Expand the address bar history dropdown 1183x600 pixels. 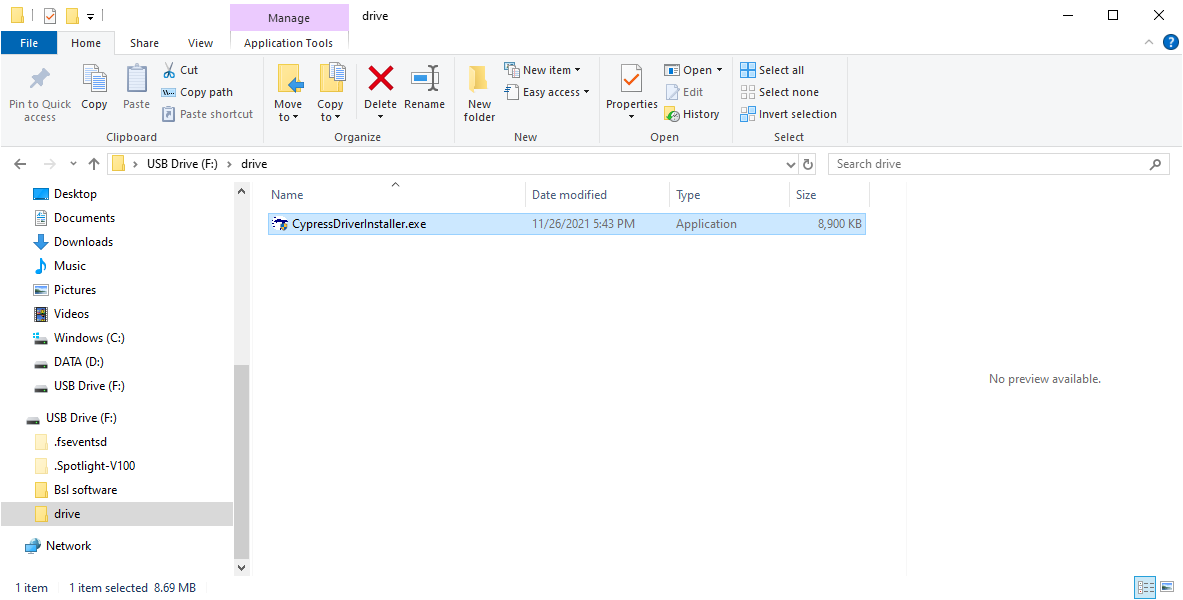coord(790,164)
